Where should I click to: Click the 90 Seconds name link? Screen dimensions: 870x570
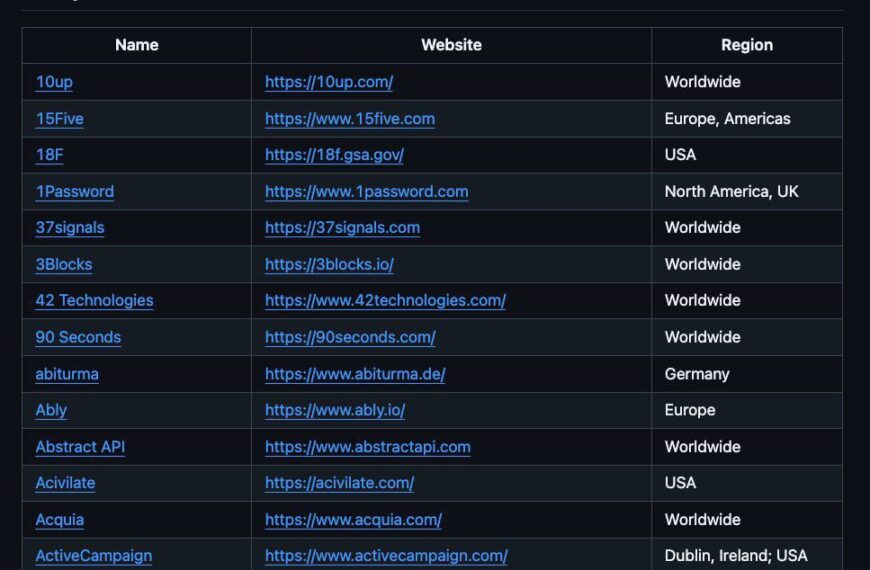78,337
